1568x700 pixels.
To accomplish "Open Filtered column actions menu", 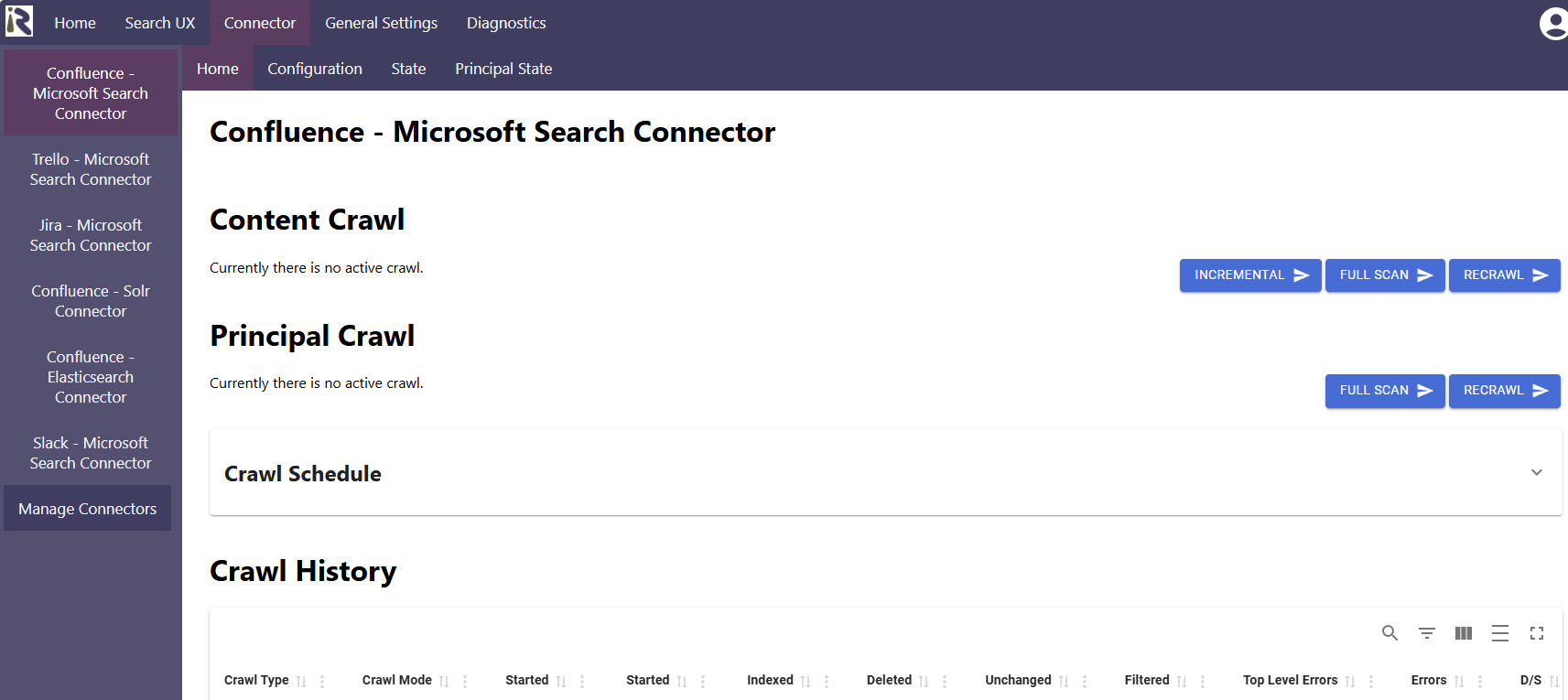I will pos(1203,681).
